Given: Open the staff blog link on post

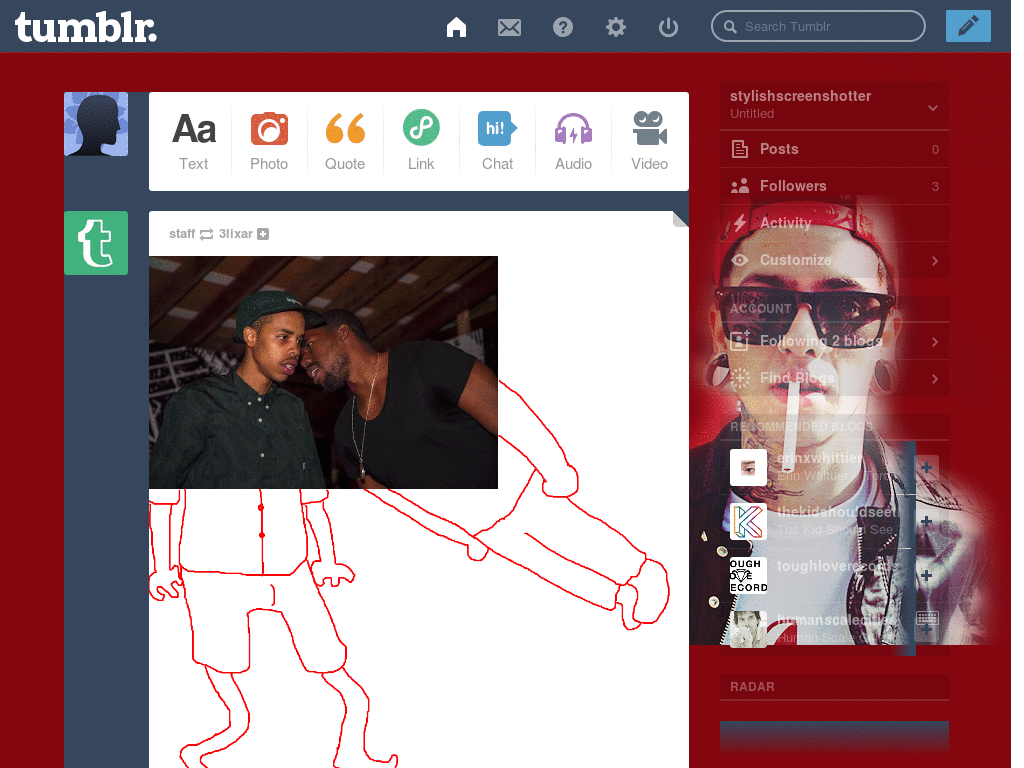Looking at the screenshot, I should coord(182,234).
